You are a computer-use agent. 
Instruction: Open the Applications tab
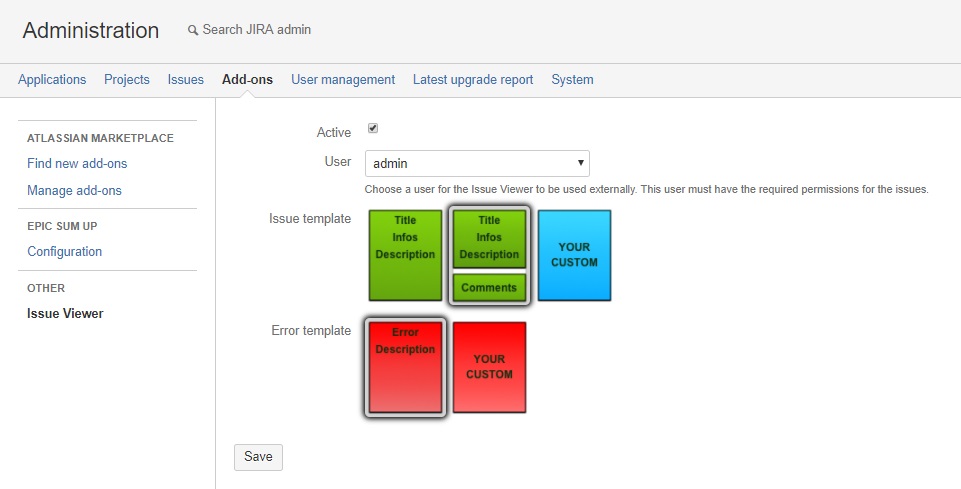(x=52, y=80)
